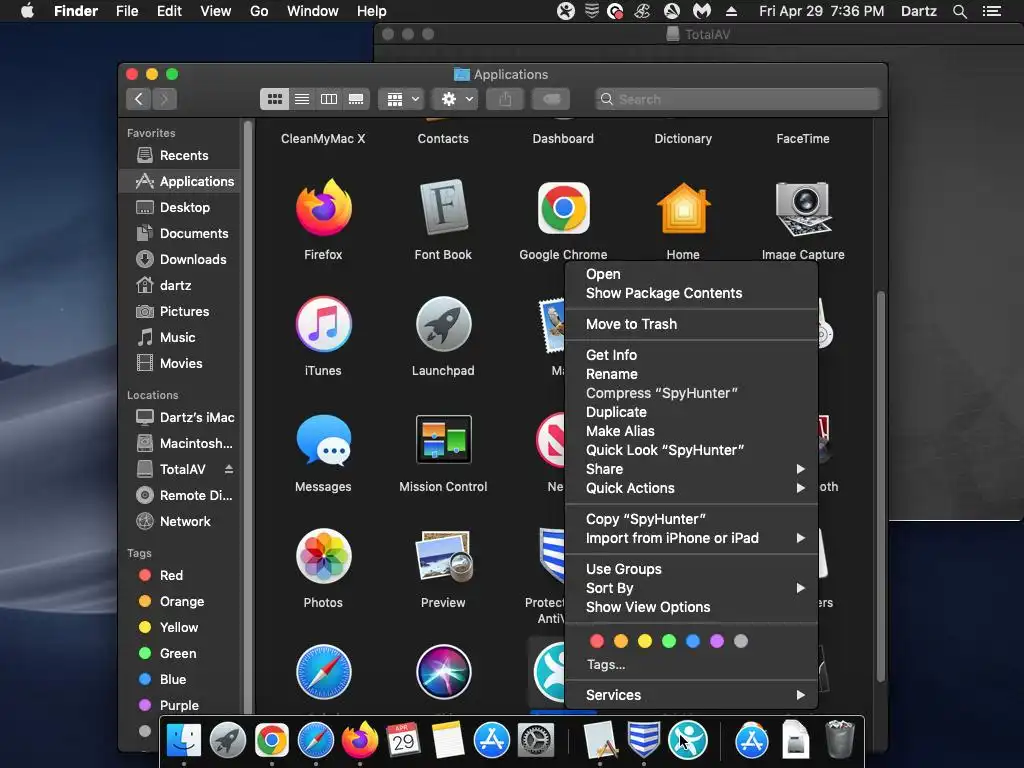Select the Photos app icon
This screenshot has width=1024, height=768.
click(x=323, y=556)
